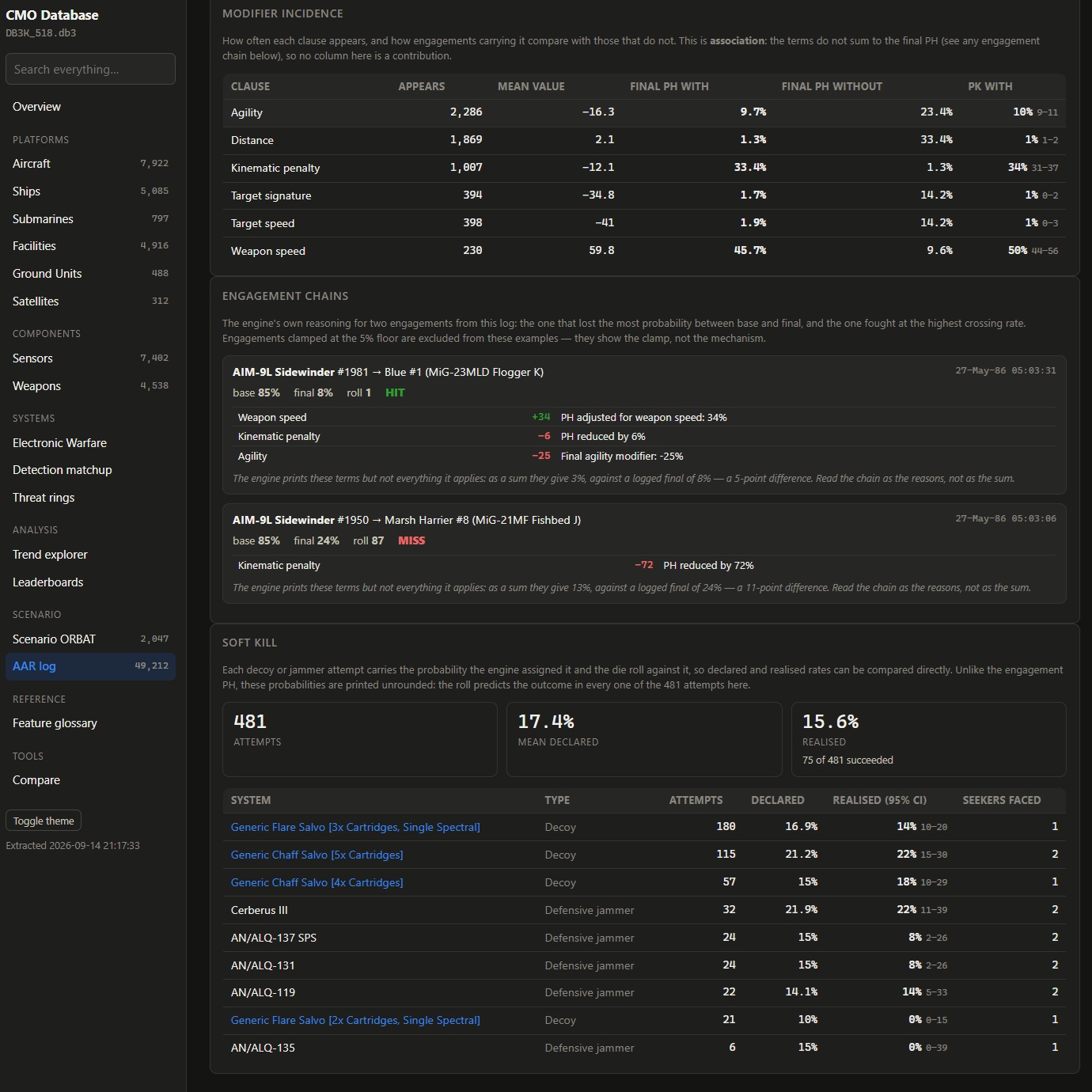Screen dimensions: 1092x1092
Task: Select the Target signature clause row
Action: point(644,195)
